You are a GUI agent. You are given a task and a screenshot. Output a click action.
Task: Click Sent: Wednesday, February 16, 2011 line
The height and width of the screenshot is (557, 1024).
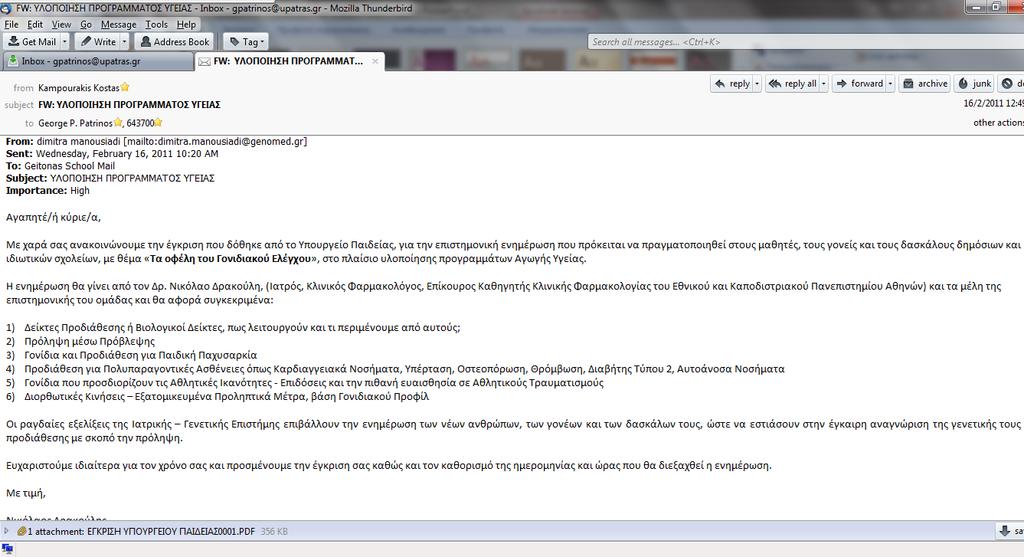[112, 153]
